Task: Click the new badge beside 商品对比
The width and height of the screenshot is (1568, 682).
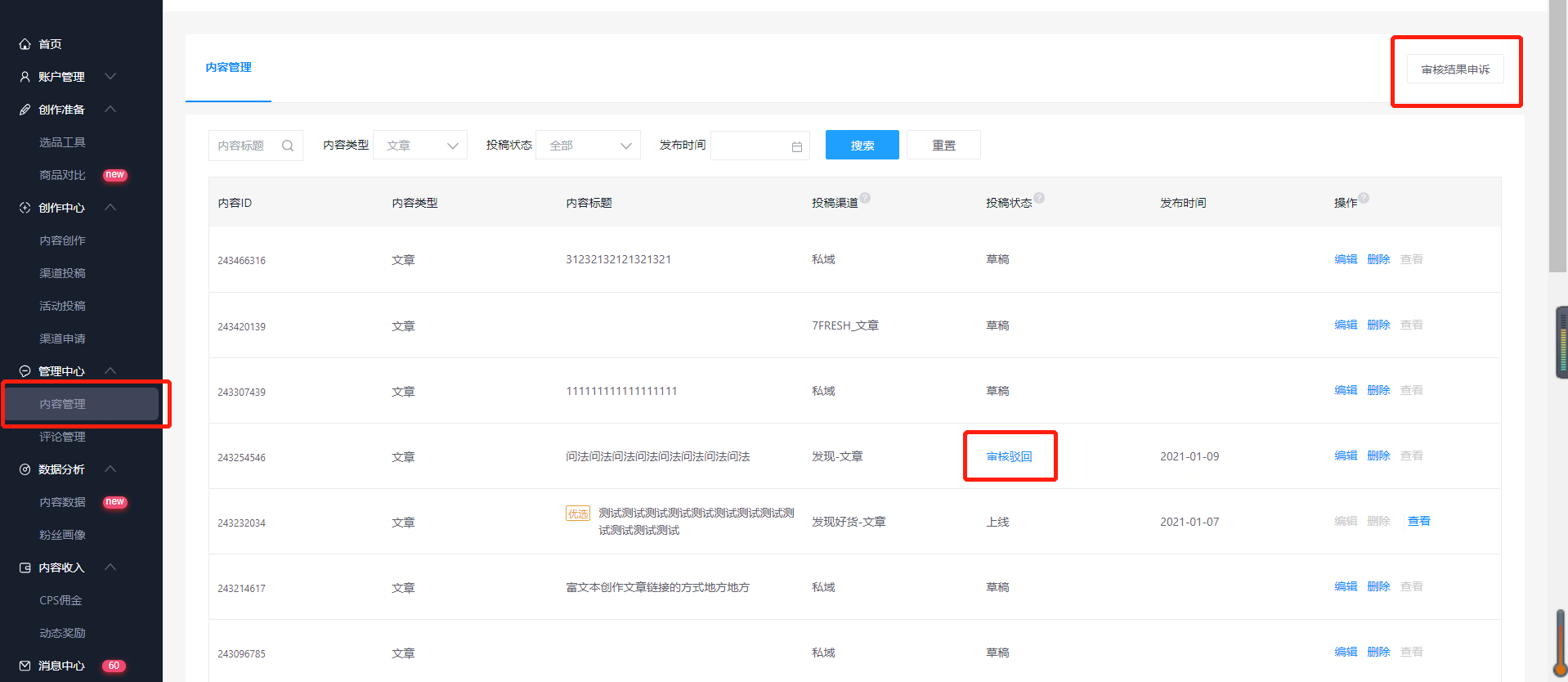Action: (x=115, y=175)
